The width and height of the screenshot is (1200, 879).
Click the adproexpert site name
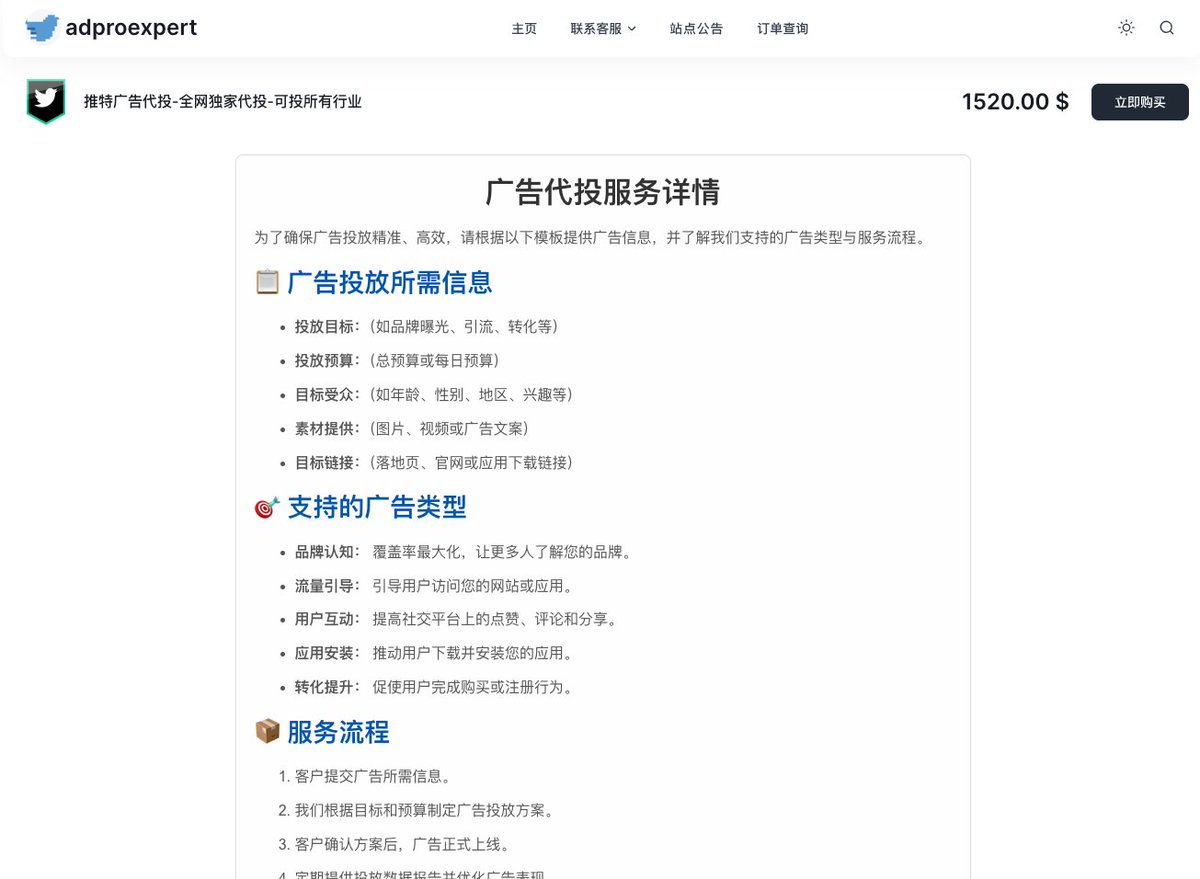(x=131, y=28)
